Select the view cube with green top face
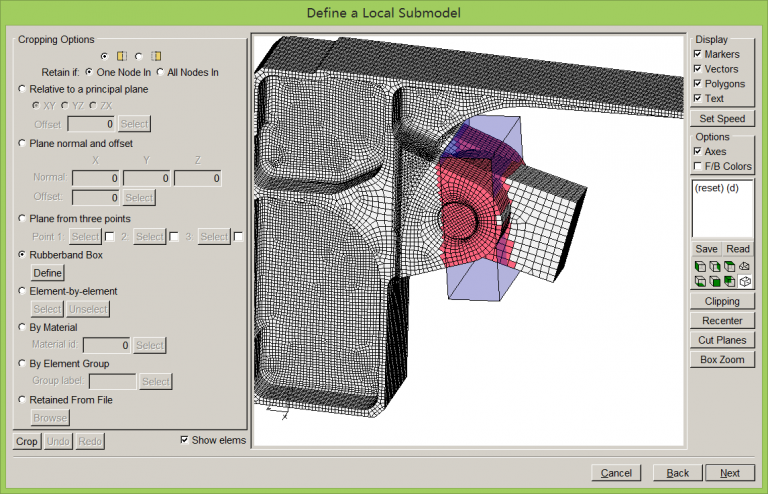The width and height of the screenshot is (768, 494). [x=729, y=266]
